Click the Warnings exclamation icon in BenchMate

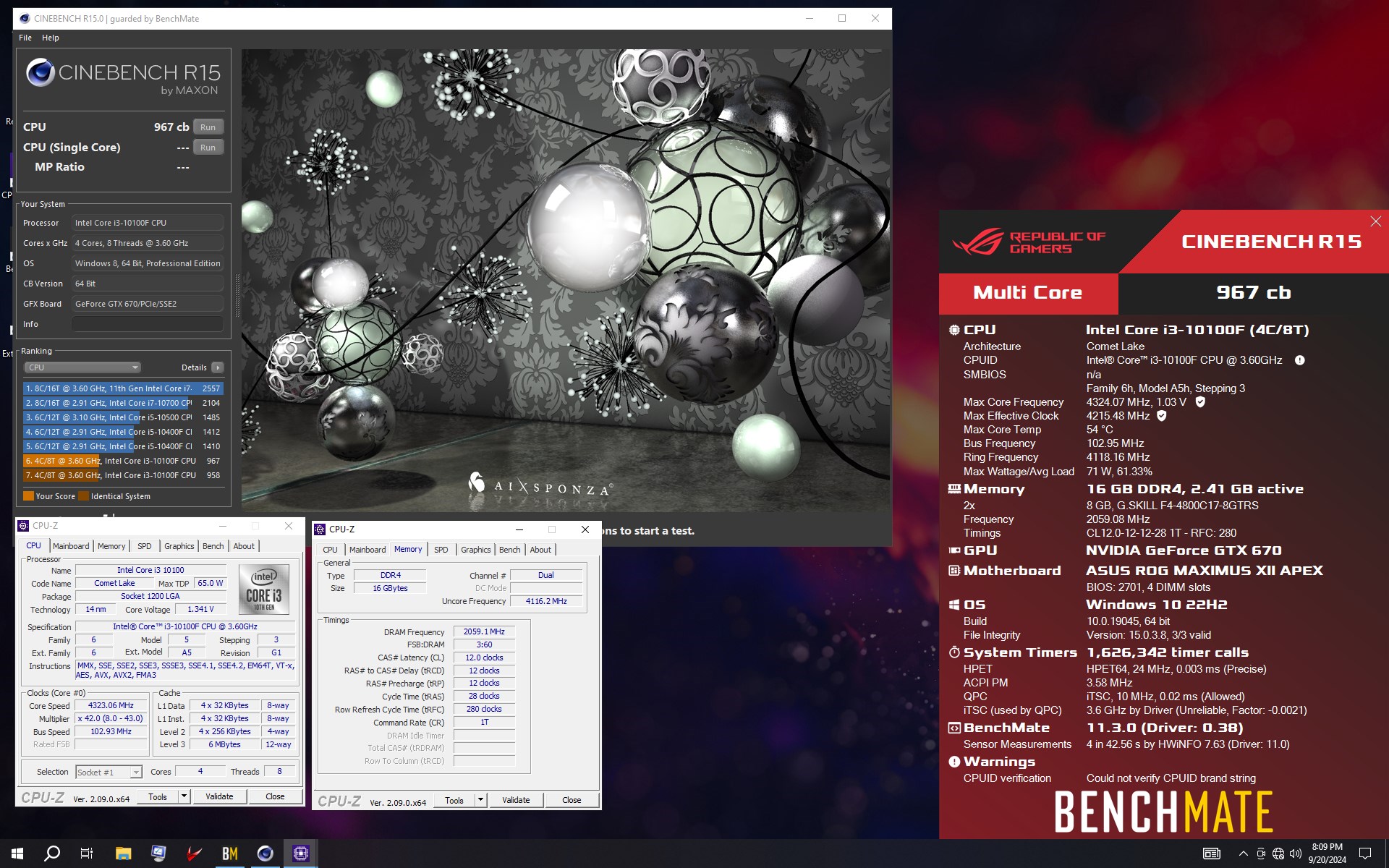pyautogui.click(x=954, y=762)
